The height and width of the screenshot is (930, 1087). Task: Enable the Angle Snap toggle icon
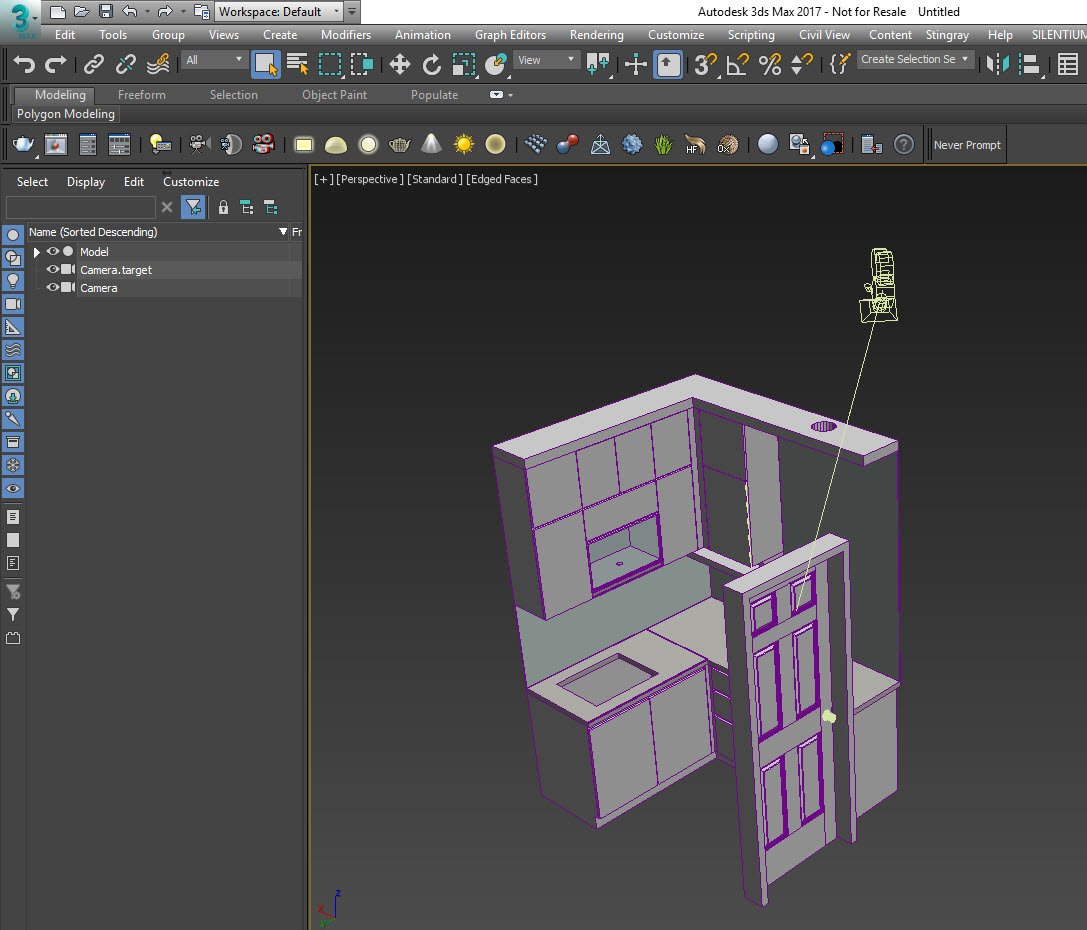(x=737, y=65)
